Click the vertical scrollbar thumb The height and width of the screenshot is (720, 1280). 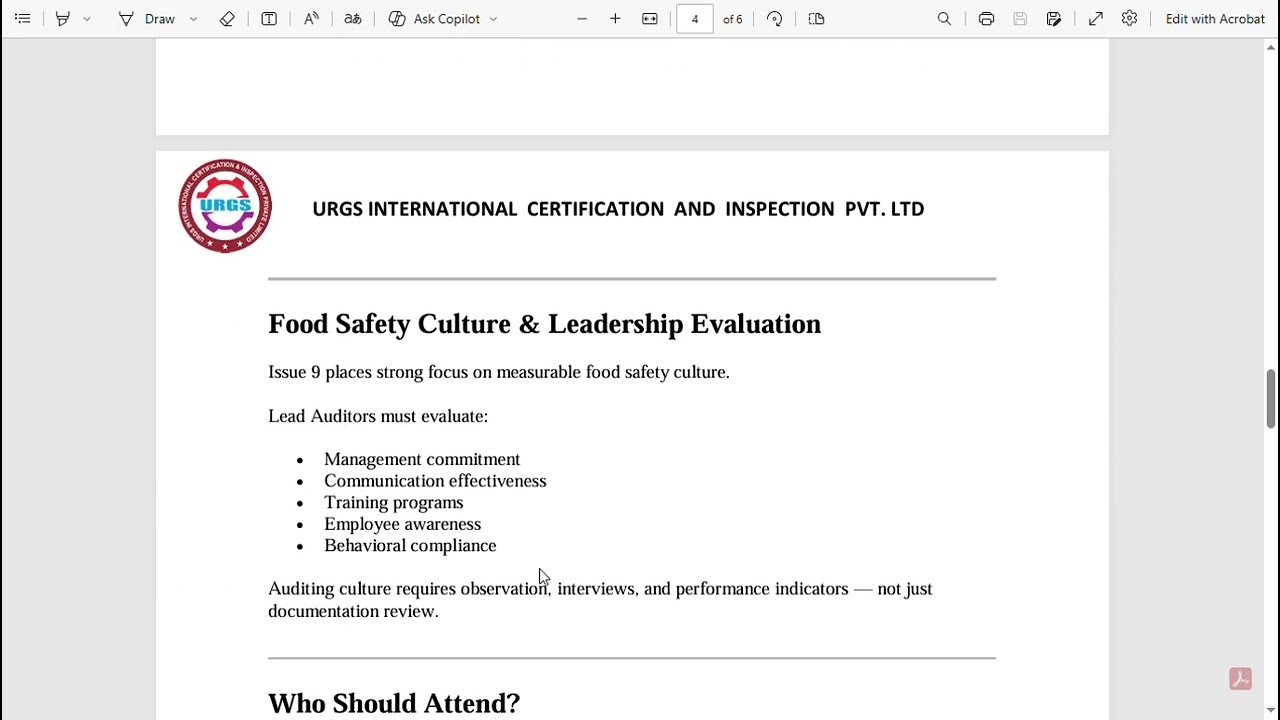(x=1271, y=398)
